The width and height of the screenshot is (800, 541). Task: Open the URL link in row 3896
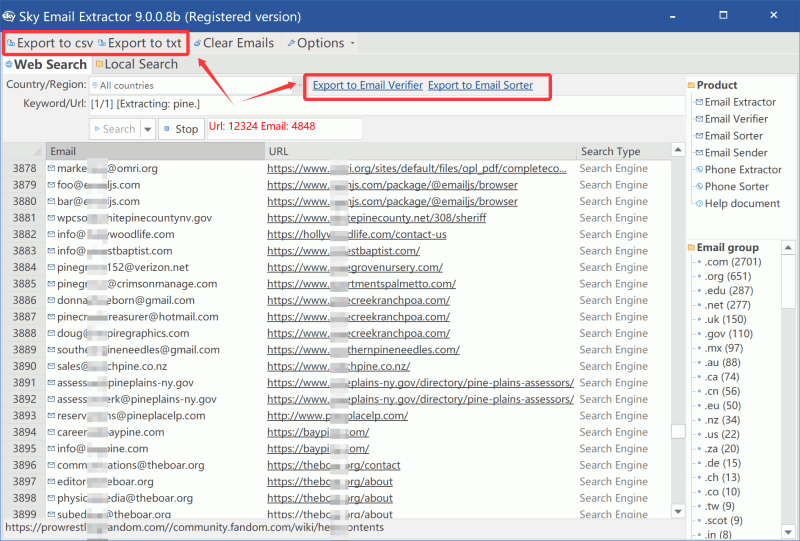pos(334,465)
